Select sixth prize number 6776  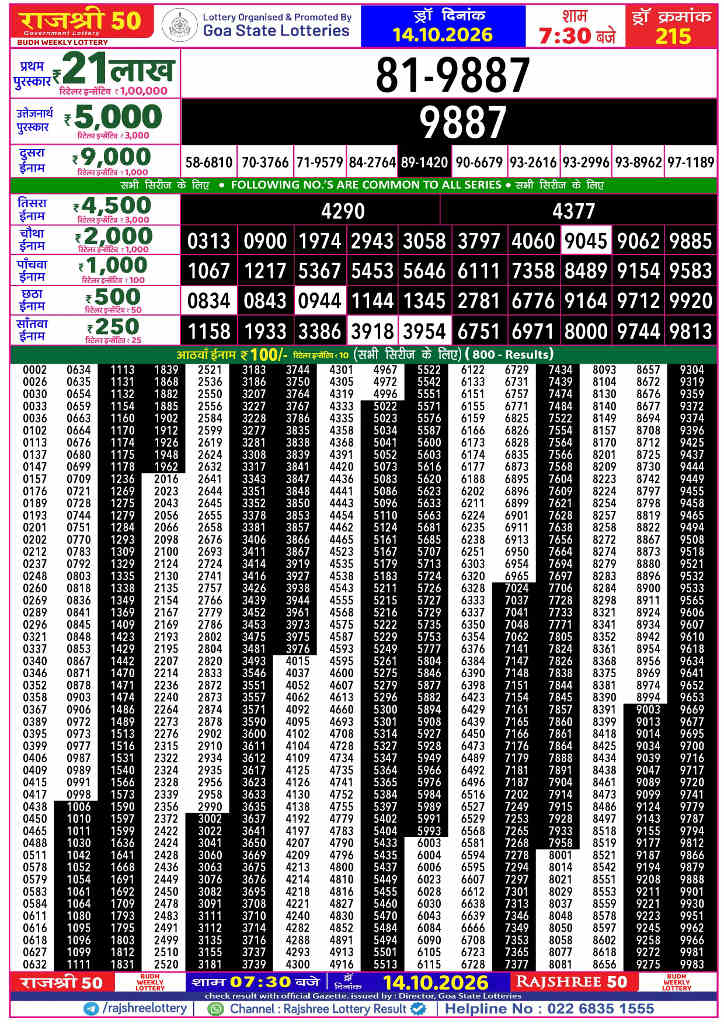click(x=533, y=301)
